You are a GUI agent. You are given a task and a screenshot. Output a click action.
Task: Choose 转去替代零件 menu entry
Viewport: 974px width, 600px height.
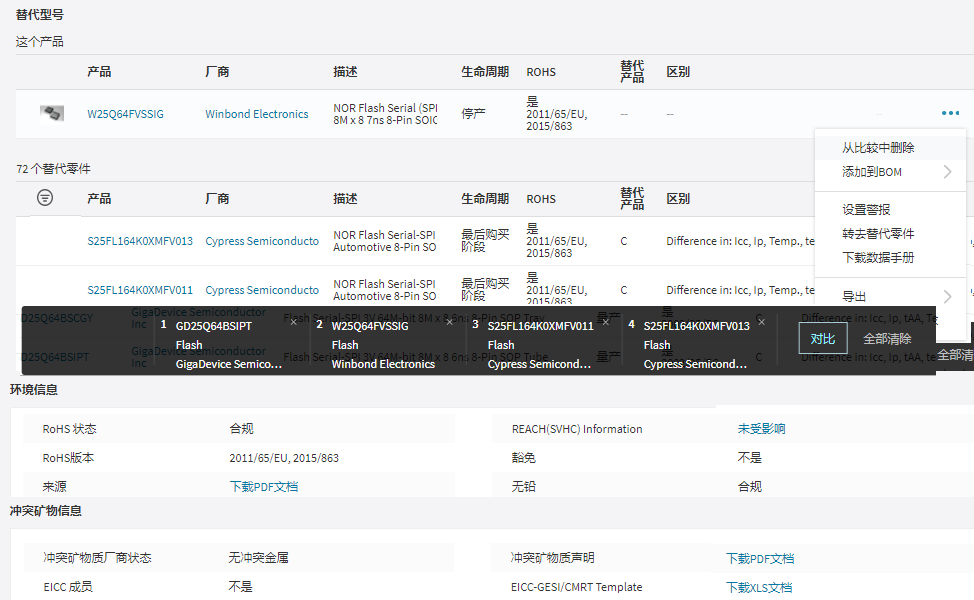(x=878, y=234)
